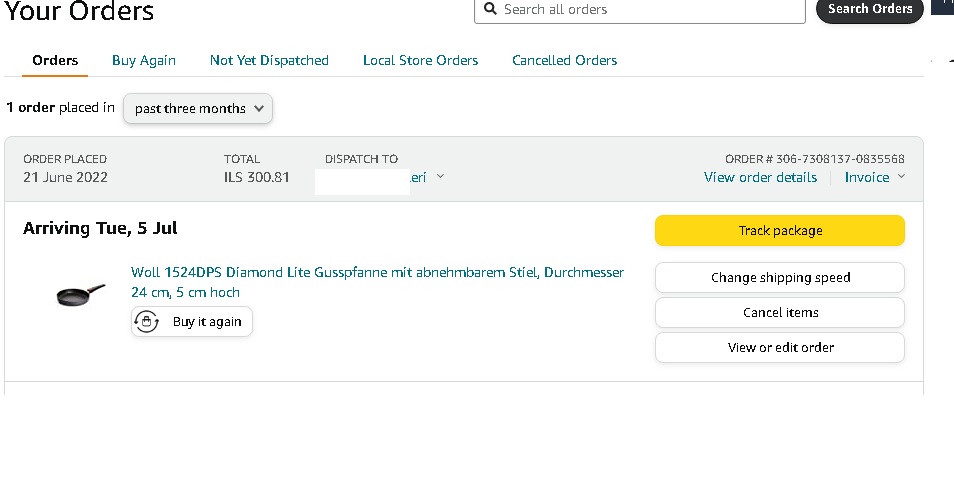954x492 pixels.
Task: Switch to the Buy Again tab
Action: (144, 60)
